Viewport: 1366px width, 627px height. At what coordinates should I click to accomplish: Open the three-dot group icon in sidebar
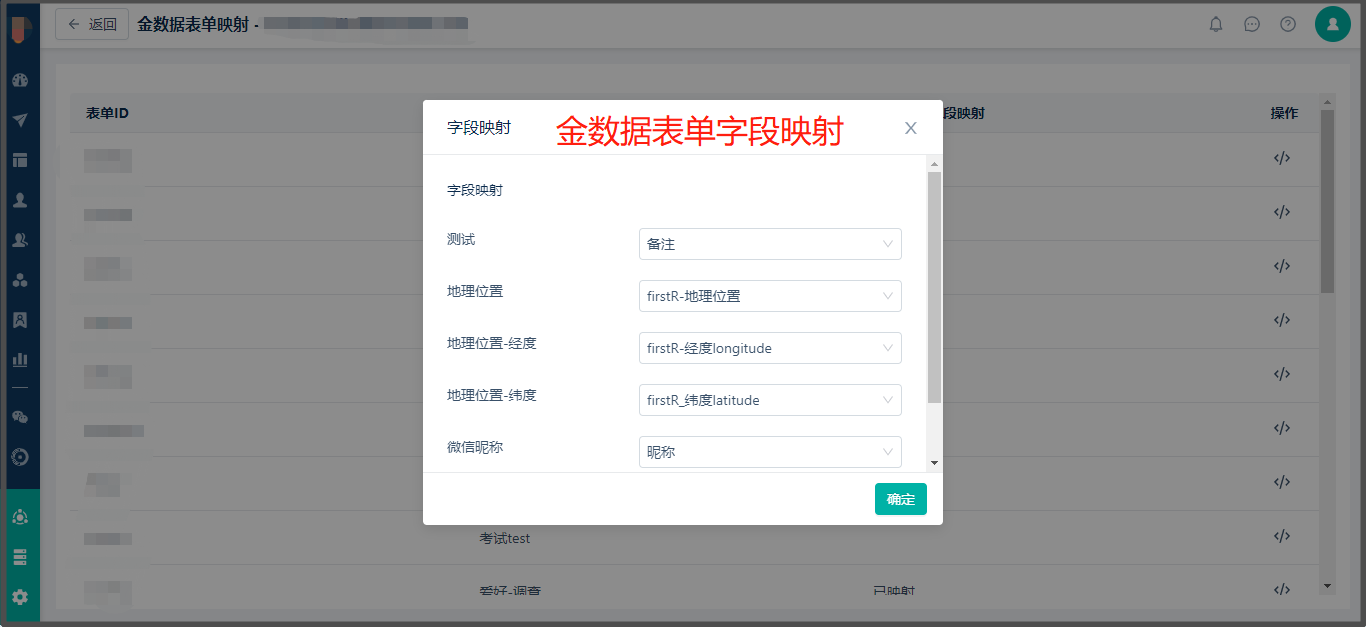tap(20, 280)
